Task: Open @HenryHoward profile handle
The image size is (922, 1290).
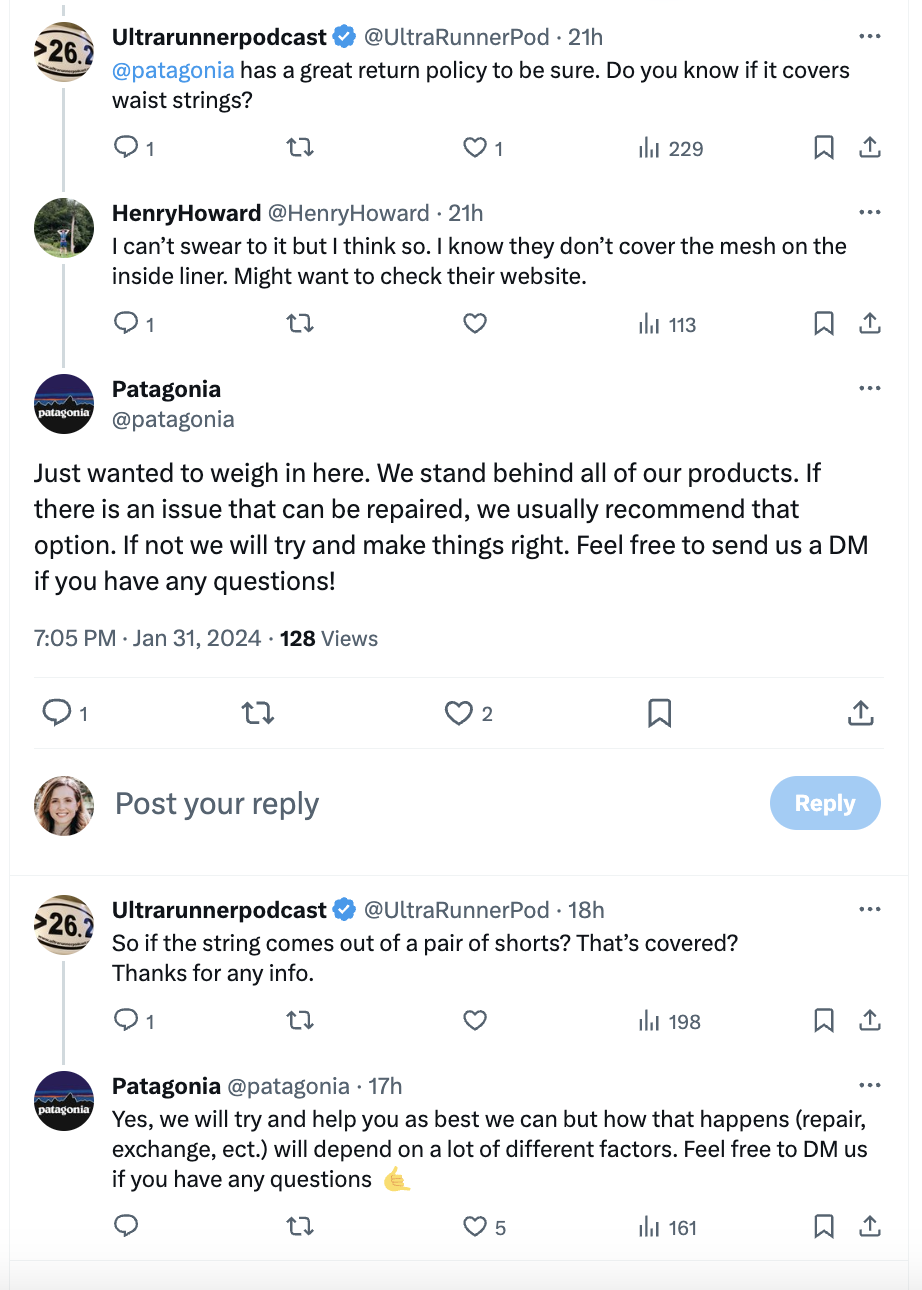Action: click(348, 213)
